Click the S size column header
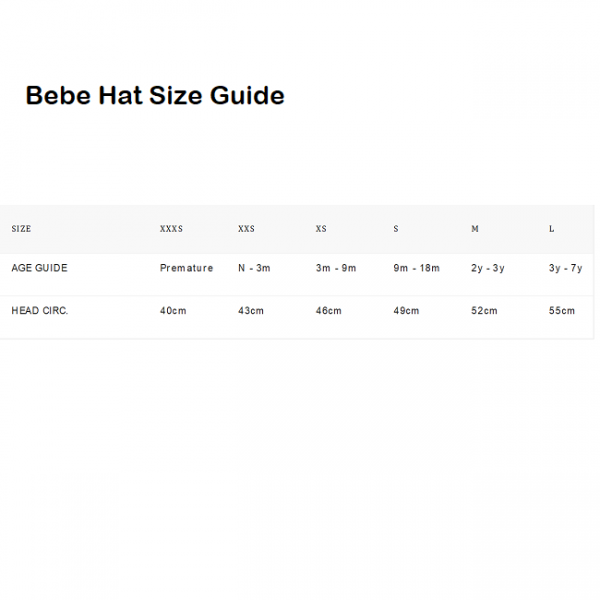 [x=396, y=229]
